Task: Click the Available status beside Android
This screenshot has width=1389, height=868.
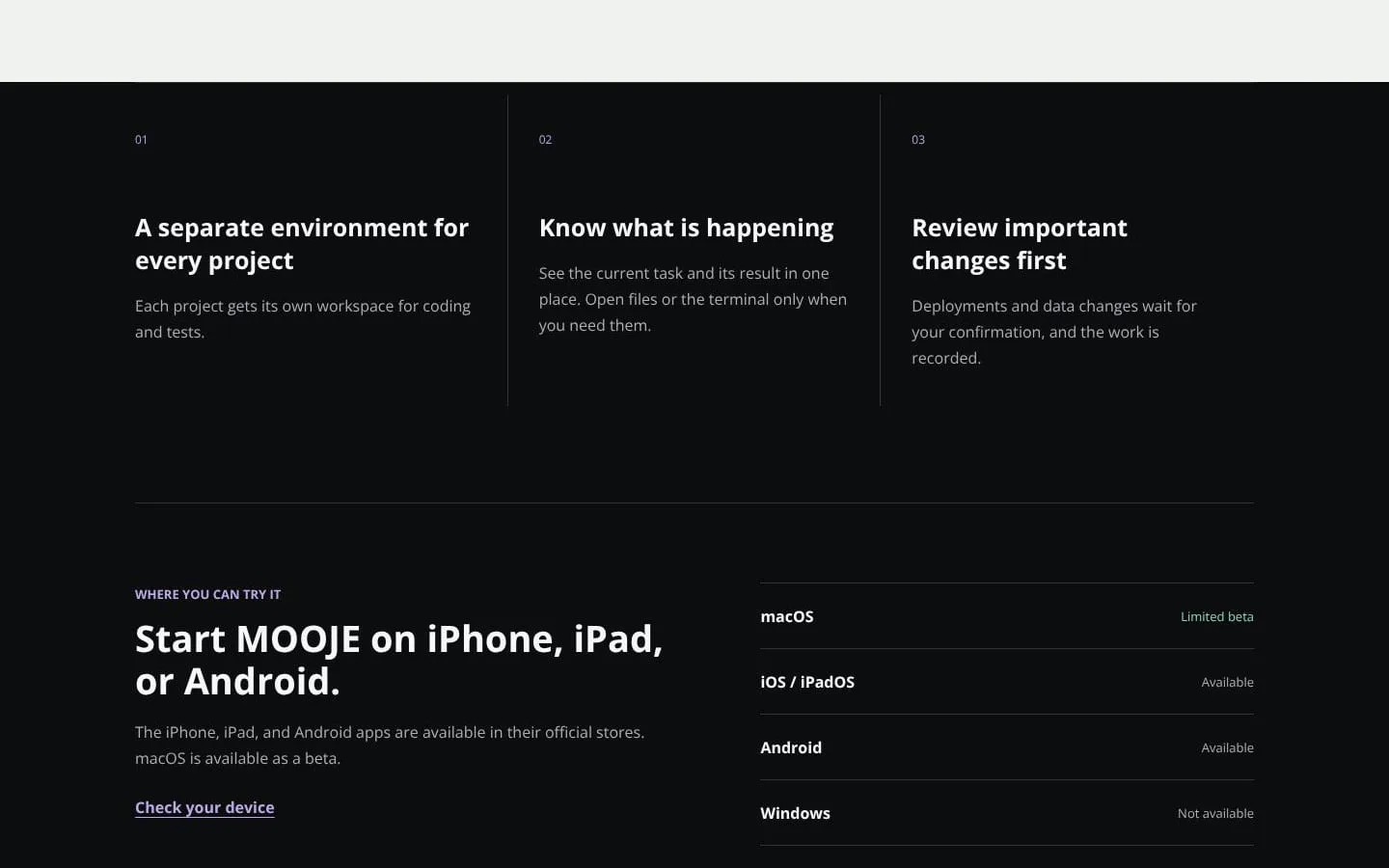Action: [x=1227, y=747]
